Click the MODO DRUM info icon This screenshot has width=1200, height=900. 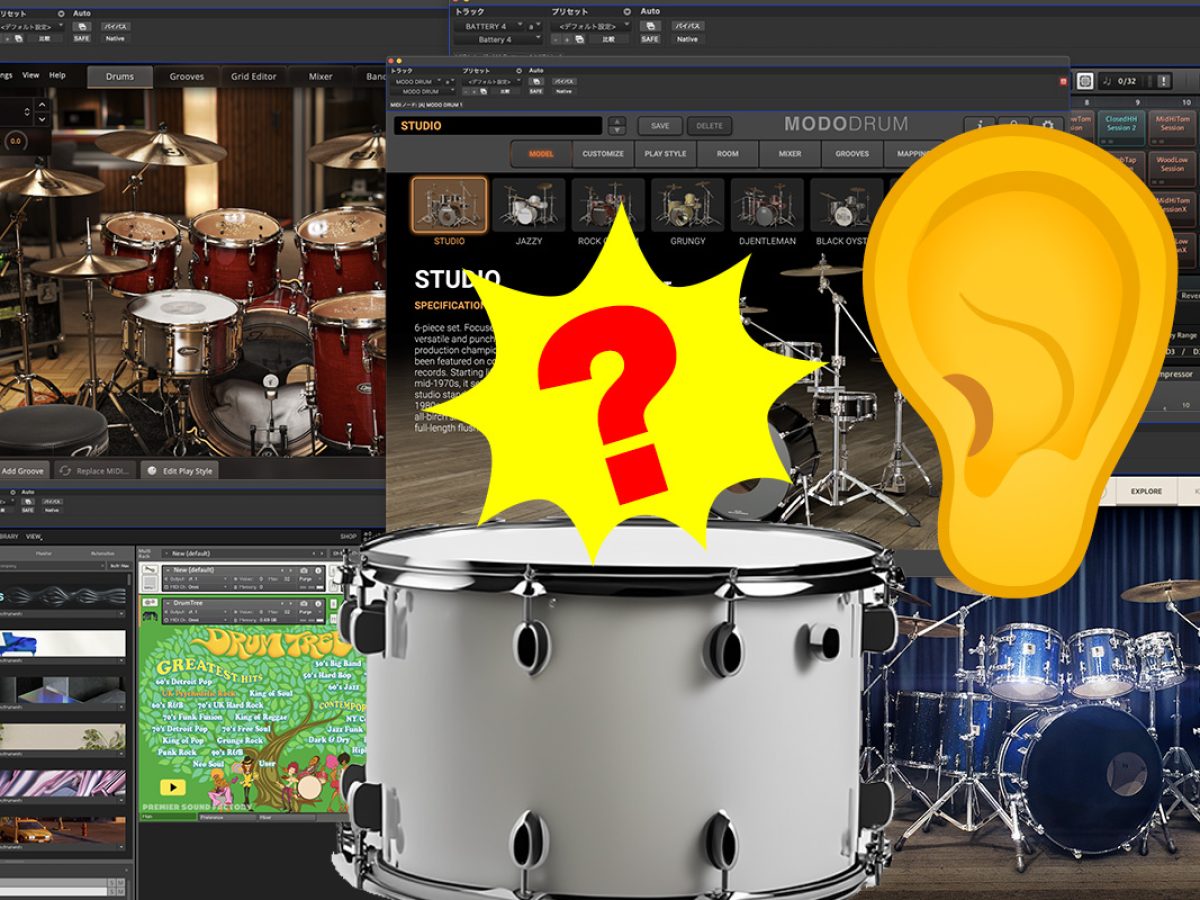pos(979,126)
